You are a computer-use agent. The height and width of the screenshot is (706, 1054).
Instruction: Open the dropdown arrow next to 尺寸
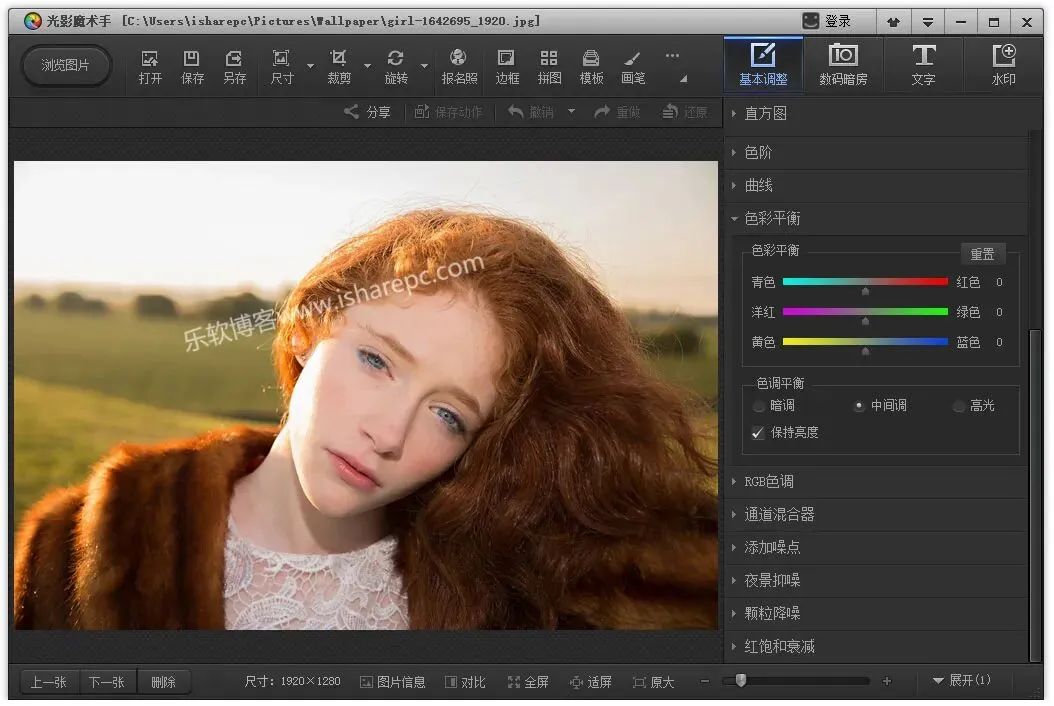coord(310,67)
